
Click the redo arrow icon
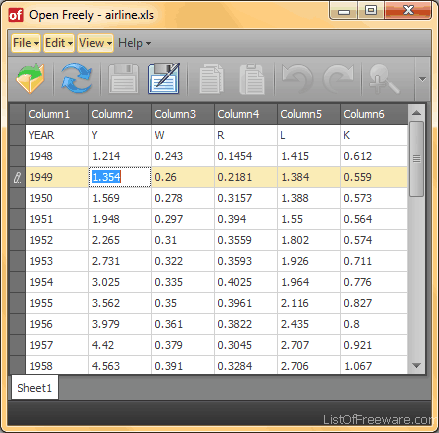(x=339, y=79)
